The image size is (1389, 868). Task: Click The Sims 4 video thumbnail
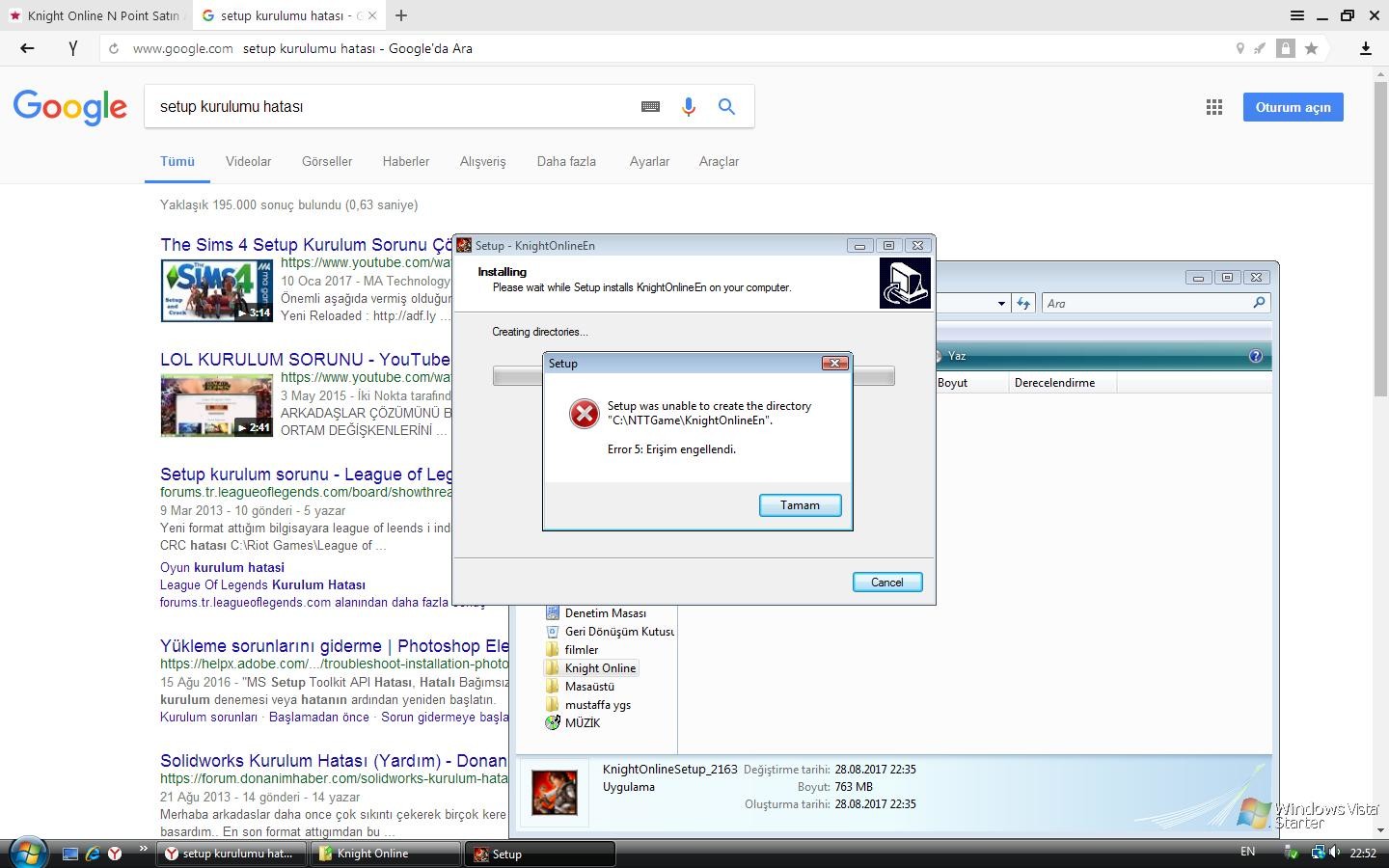[x=217, y=291]
